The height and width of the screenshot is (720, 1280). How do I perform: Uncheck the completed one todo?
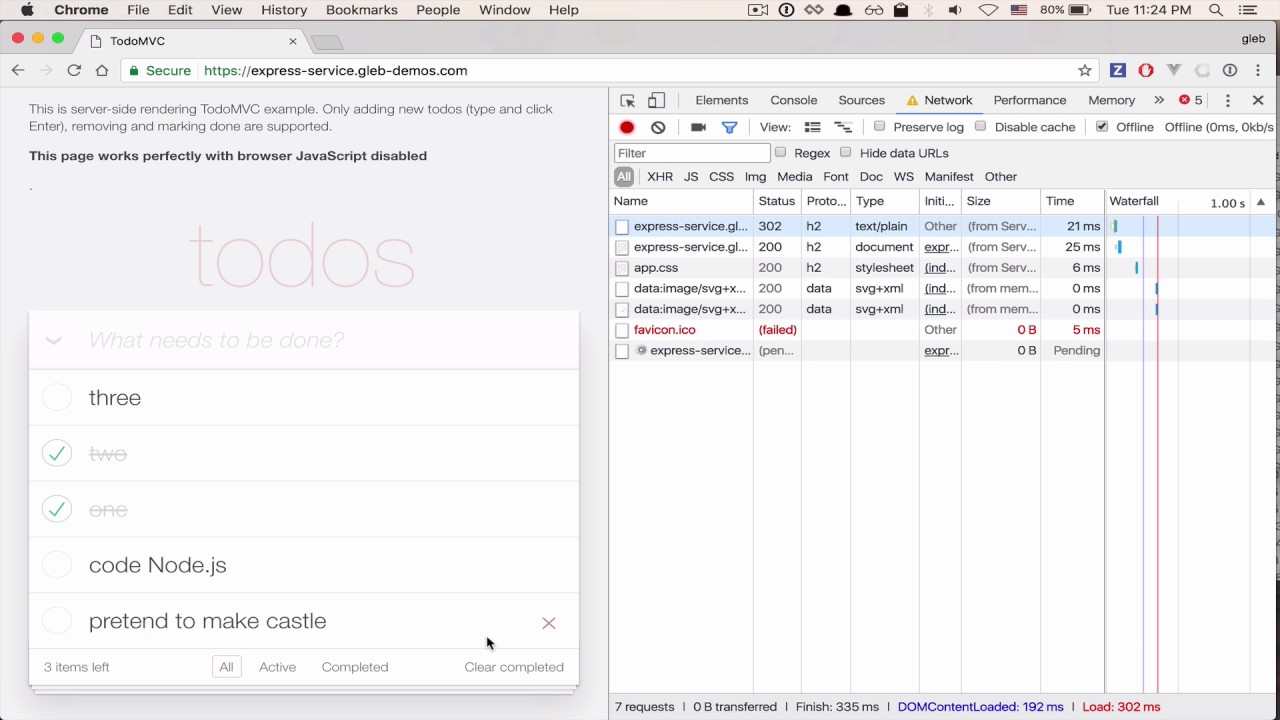[57, 509]
